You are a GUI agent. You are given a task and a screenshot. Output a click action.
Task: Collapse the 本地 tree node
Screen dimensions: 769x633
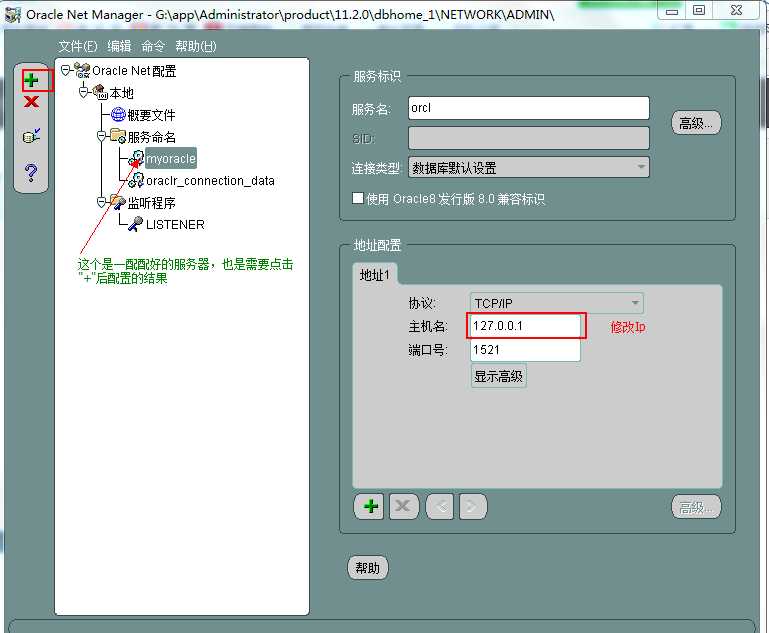pyautogui.click(x=83, y=92)
